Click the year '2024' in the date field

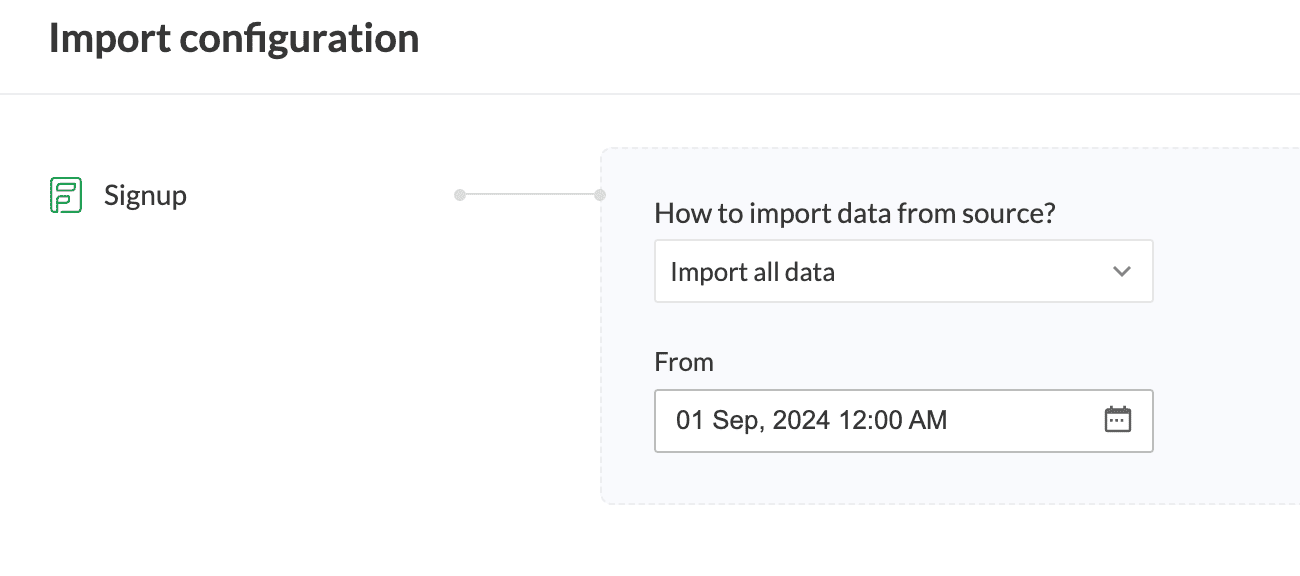point(800,421)
